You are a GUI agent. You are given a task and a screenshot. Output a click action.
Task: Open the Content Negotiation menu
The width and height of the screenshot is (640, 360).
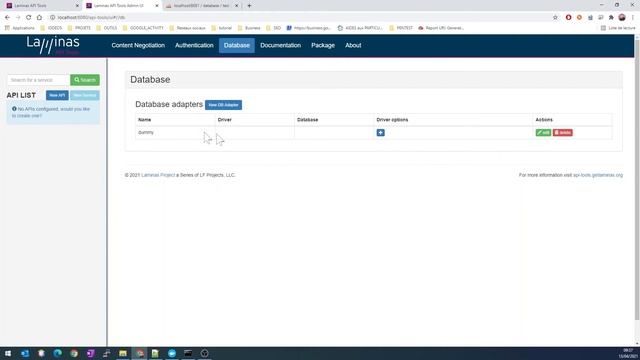tap(138, 45)
